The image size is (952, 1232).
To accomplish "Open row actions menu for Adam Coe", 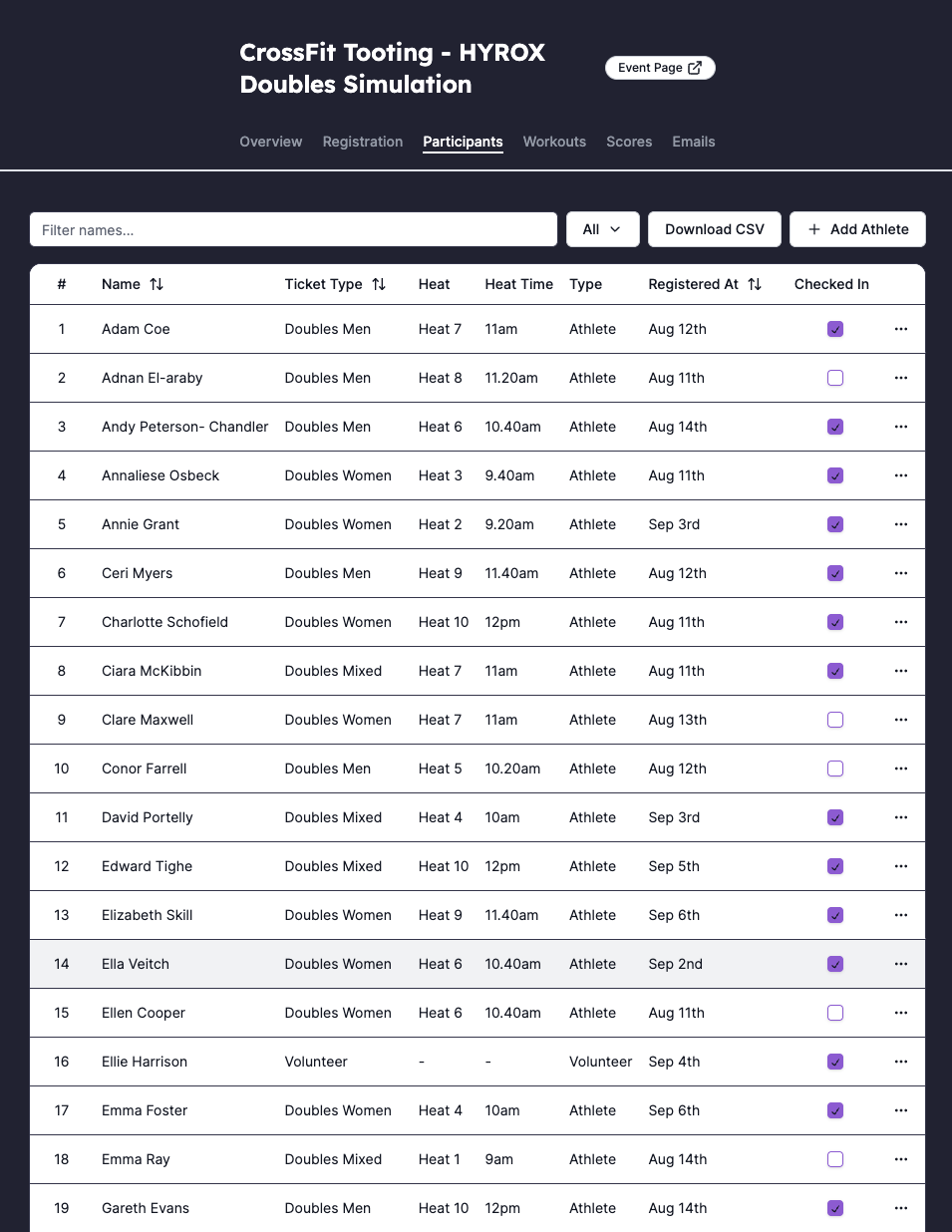I will pos(901,329).
